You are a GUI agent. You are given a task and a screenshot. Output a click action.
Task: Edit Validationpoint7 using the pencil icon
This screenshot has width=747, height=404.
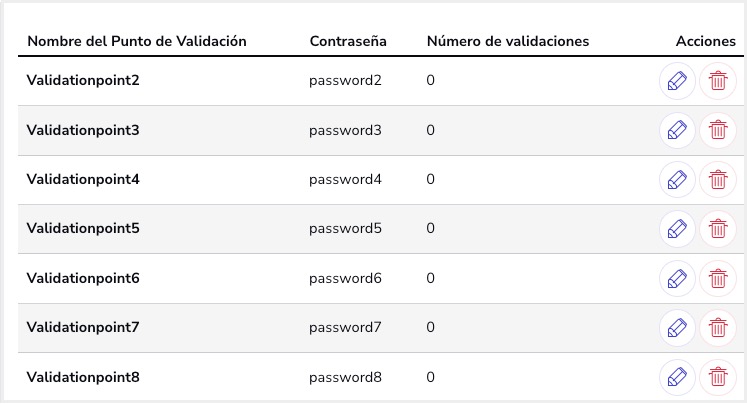tap(677, 328)
